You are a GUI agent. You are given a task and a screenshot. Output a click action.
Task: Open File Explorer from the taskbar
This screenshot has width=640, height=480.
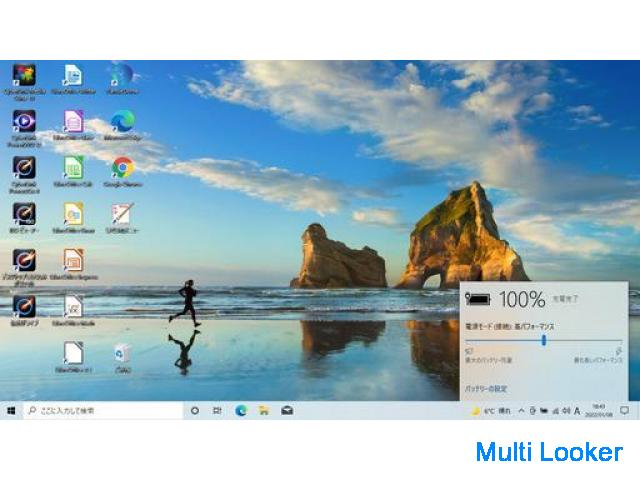[x=264, y=411]
